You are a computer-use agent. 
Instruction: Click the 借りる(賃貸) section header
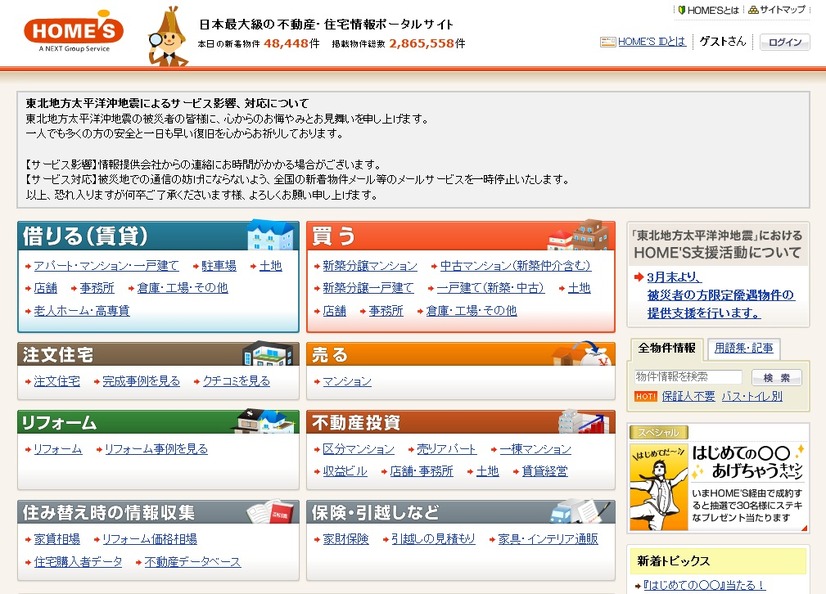pyautogui.click(x=158, y=235)
